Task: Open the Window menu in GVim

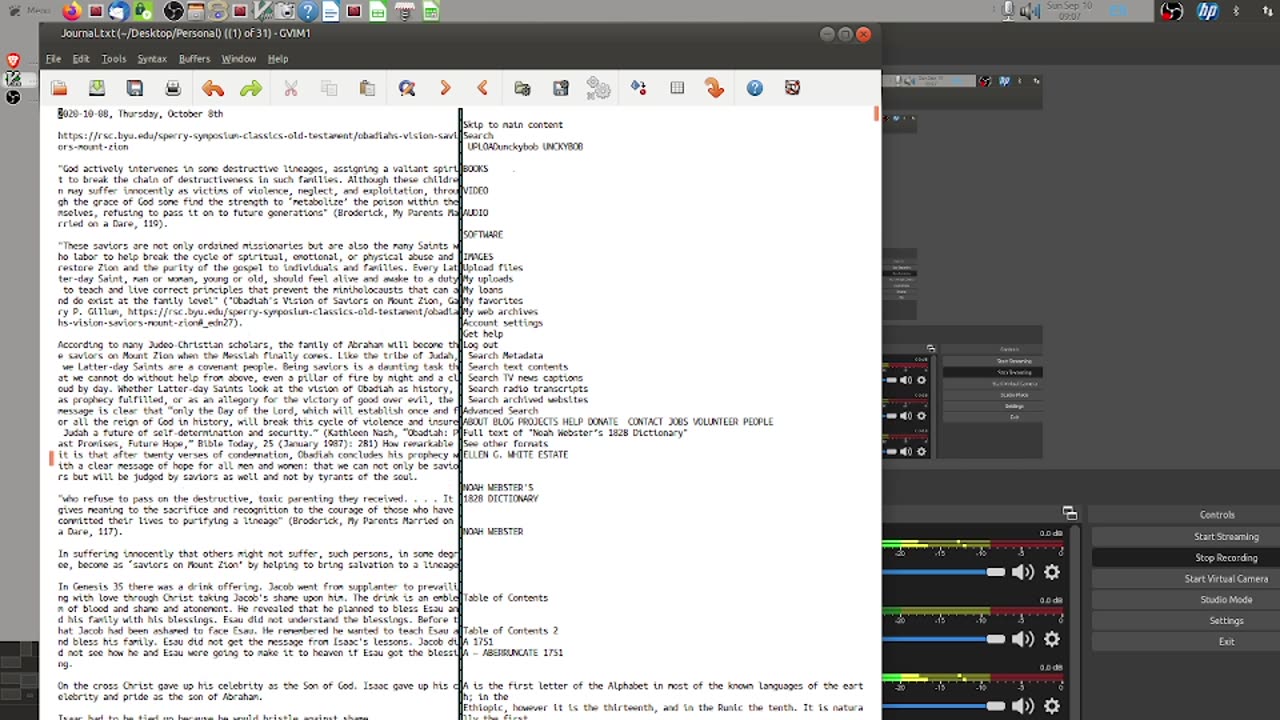Action: tap(239, 59)
